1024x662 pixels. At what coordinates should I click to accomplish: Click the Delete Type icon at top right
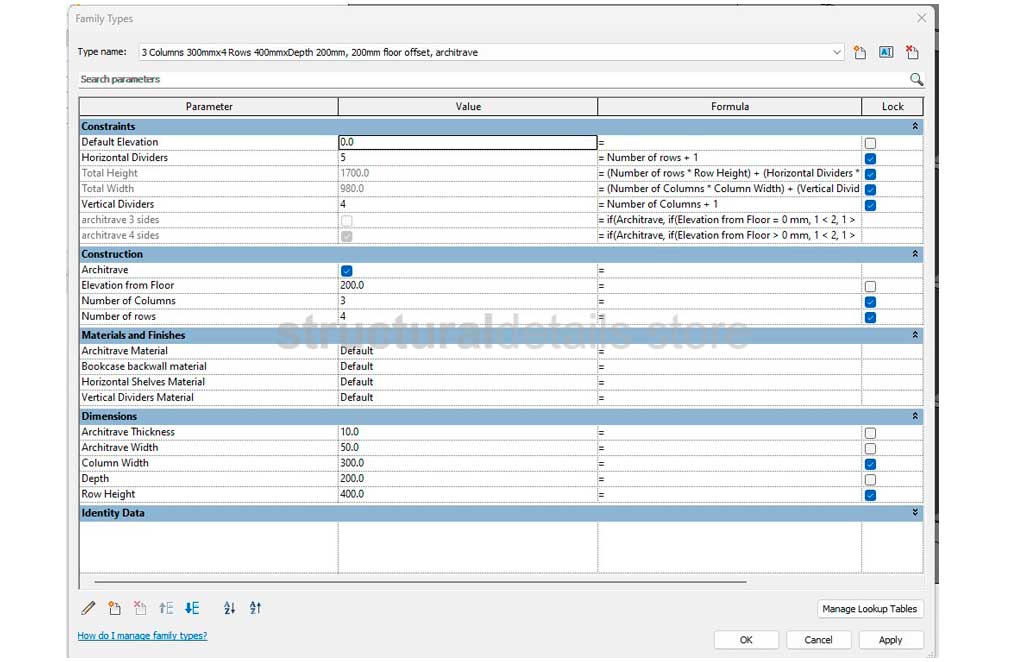pos(912,52)
